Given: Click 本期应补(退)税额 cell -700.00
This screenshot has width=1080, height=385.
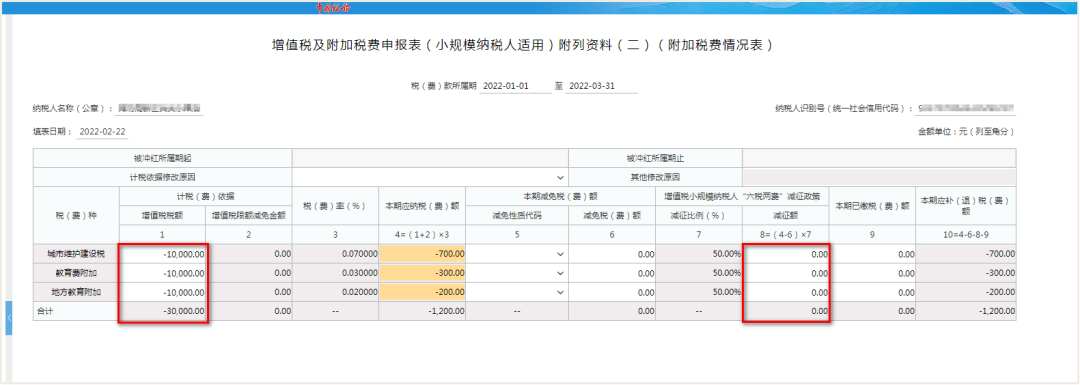Looking at the screenshot, I should [966, 254].
